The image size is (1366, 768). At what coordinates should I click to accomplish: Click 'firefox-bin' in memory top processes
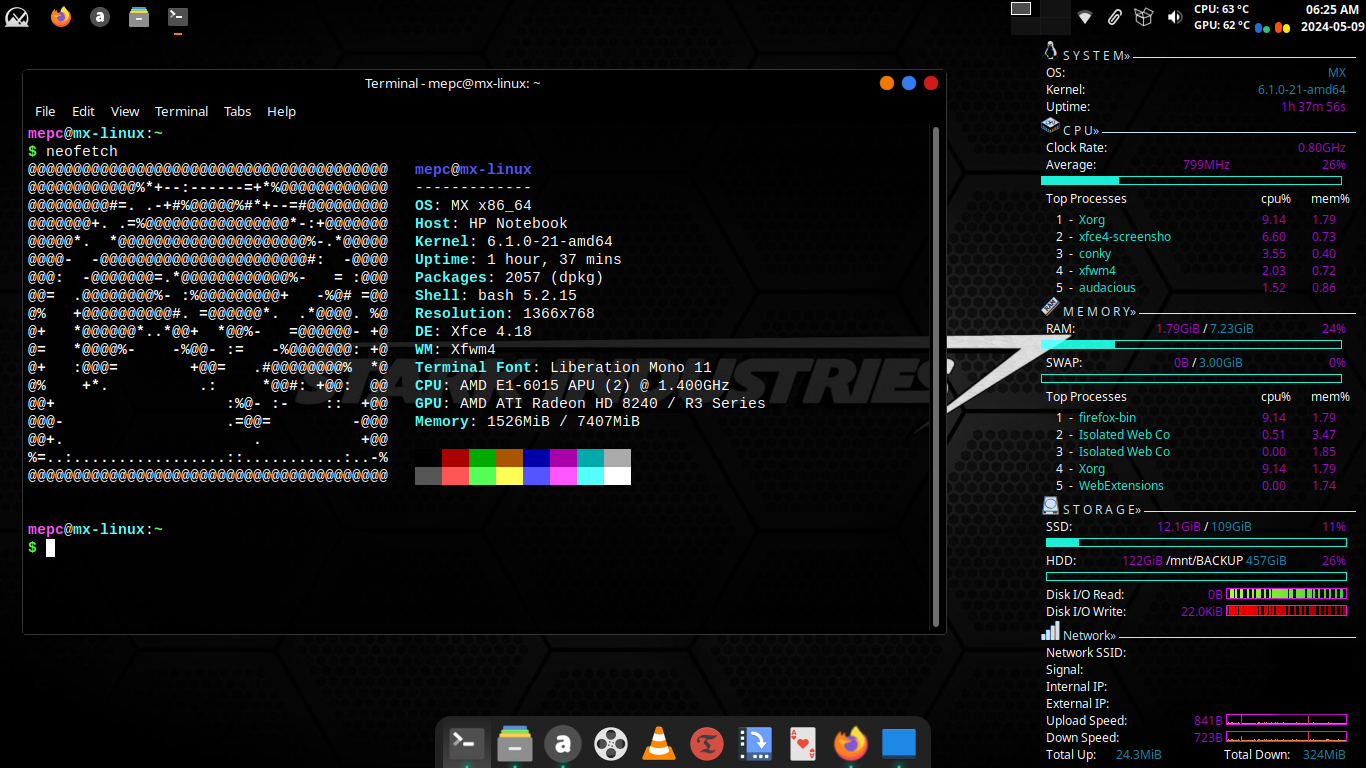coord(1107,418)
